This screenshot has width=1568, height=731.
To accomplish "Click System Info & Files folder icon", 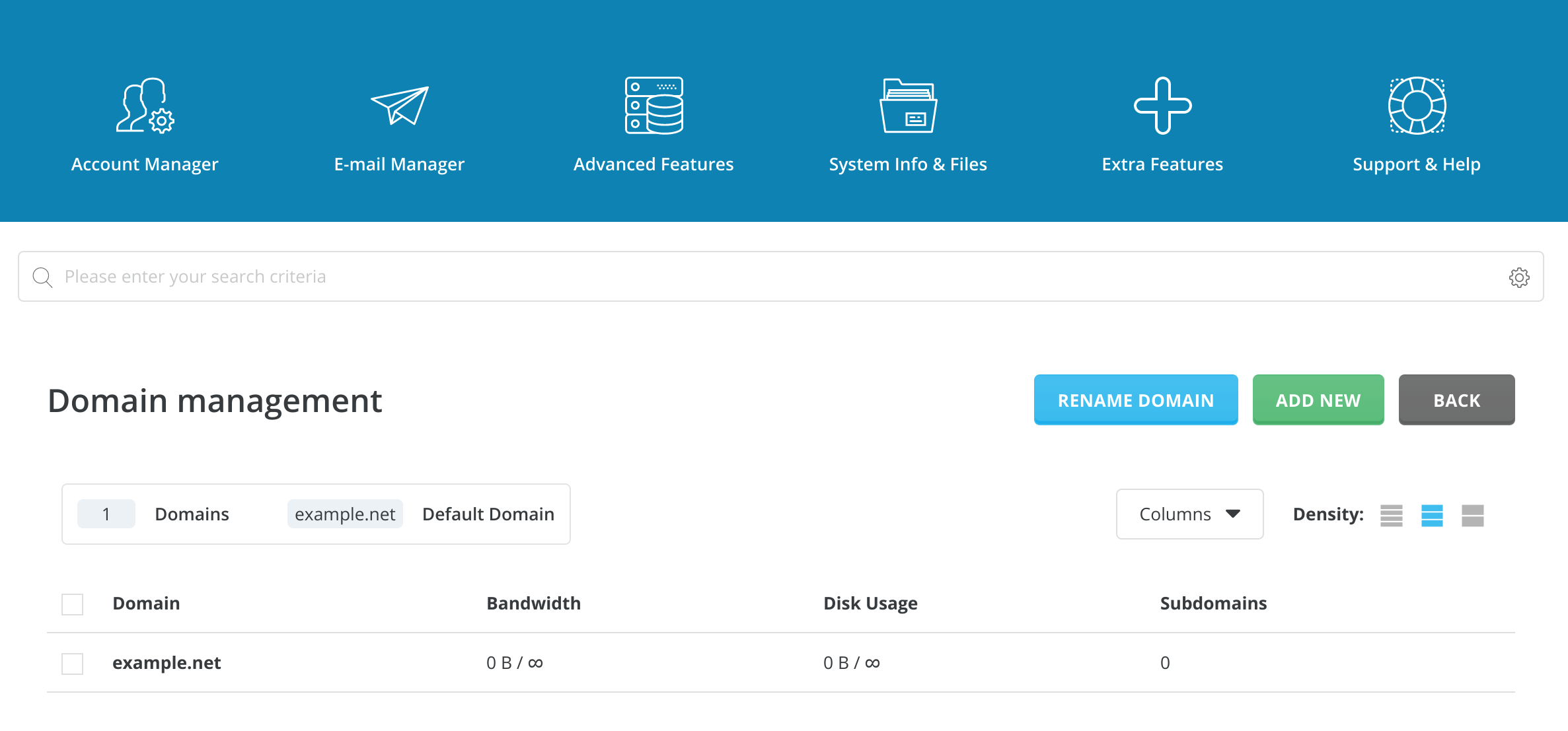I will point(908,106).
